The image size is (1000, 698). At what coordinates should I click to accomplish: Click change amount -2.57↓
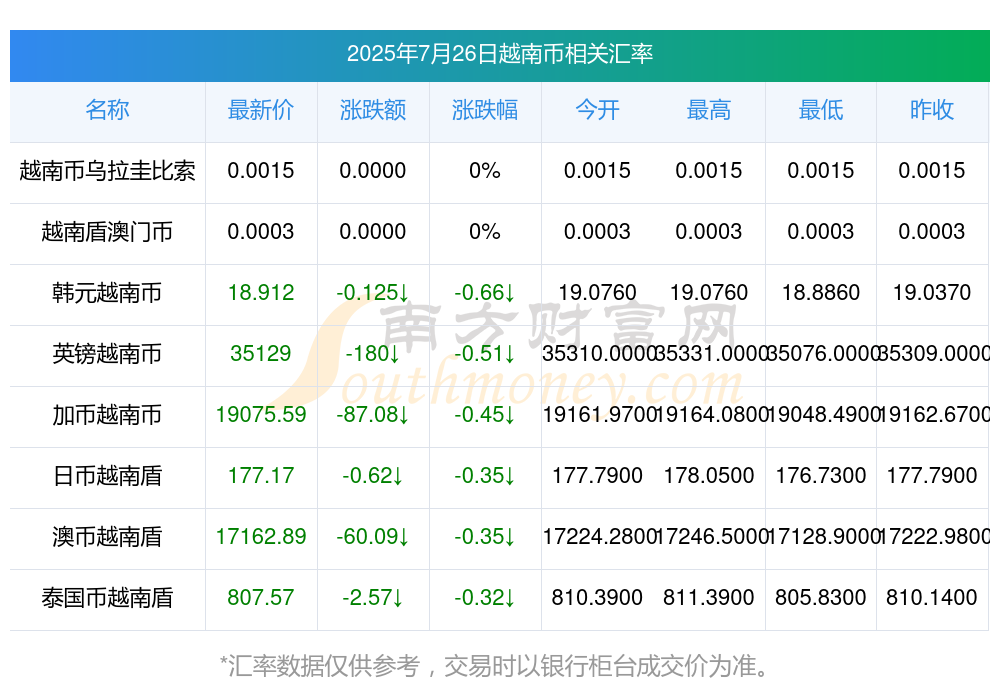point(372,598)
